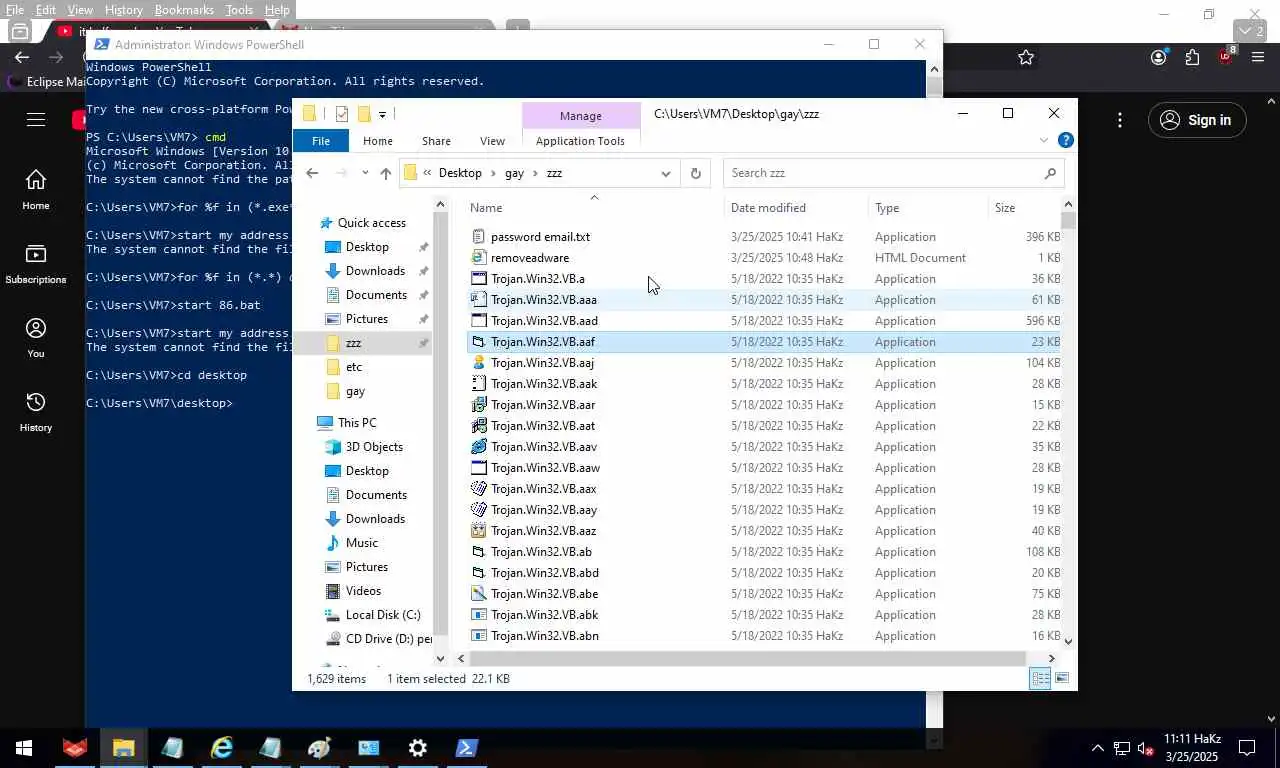Viewport: 1280px width, 768px height.
Task: Show hidden system tray icons chevron
Action: pos(1097,748)
